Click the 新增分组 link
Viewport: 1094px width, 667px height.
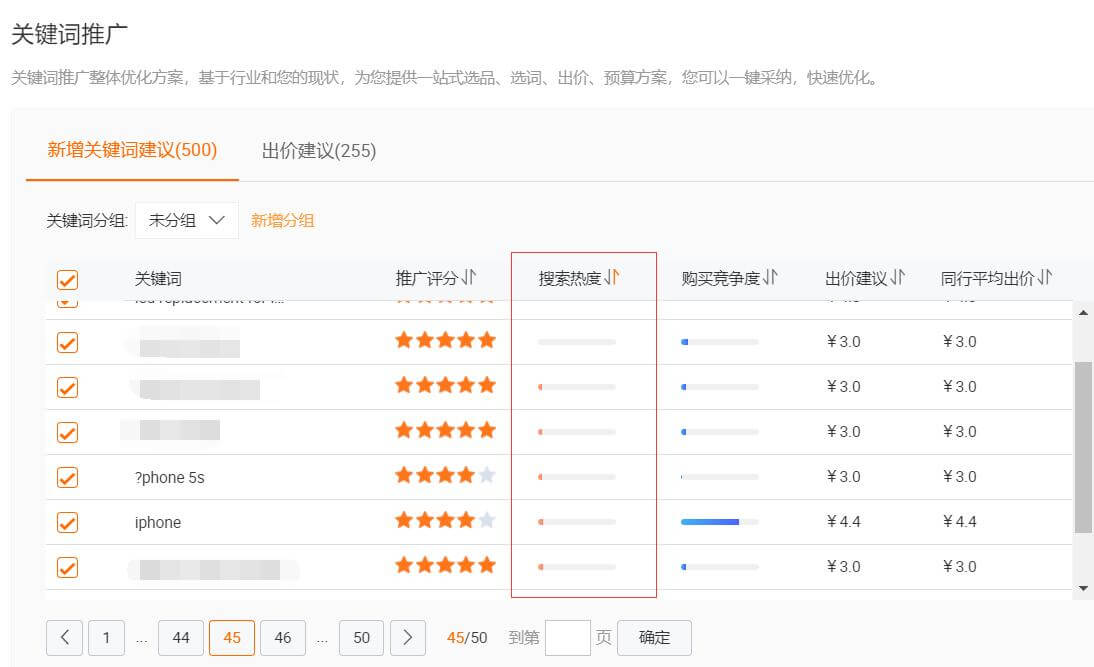[282, 221]
